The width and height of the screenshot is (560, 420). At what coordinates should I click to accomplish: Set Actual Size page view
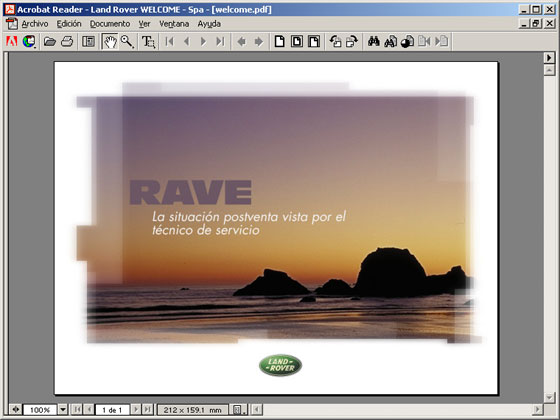(x=280, y=41)
